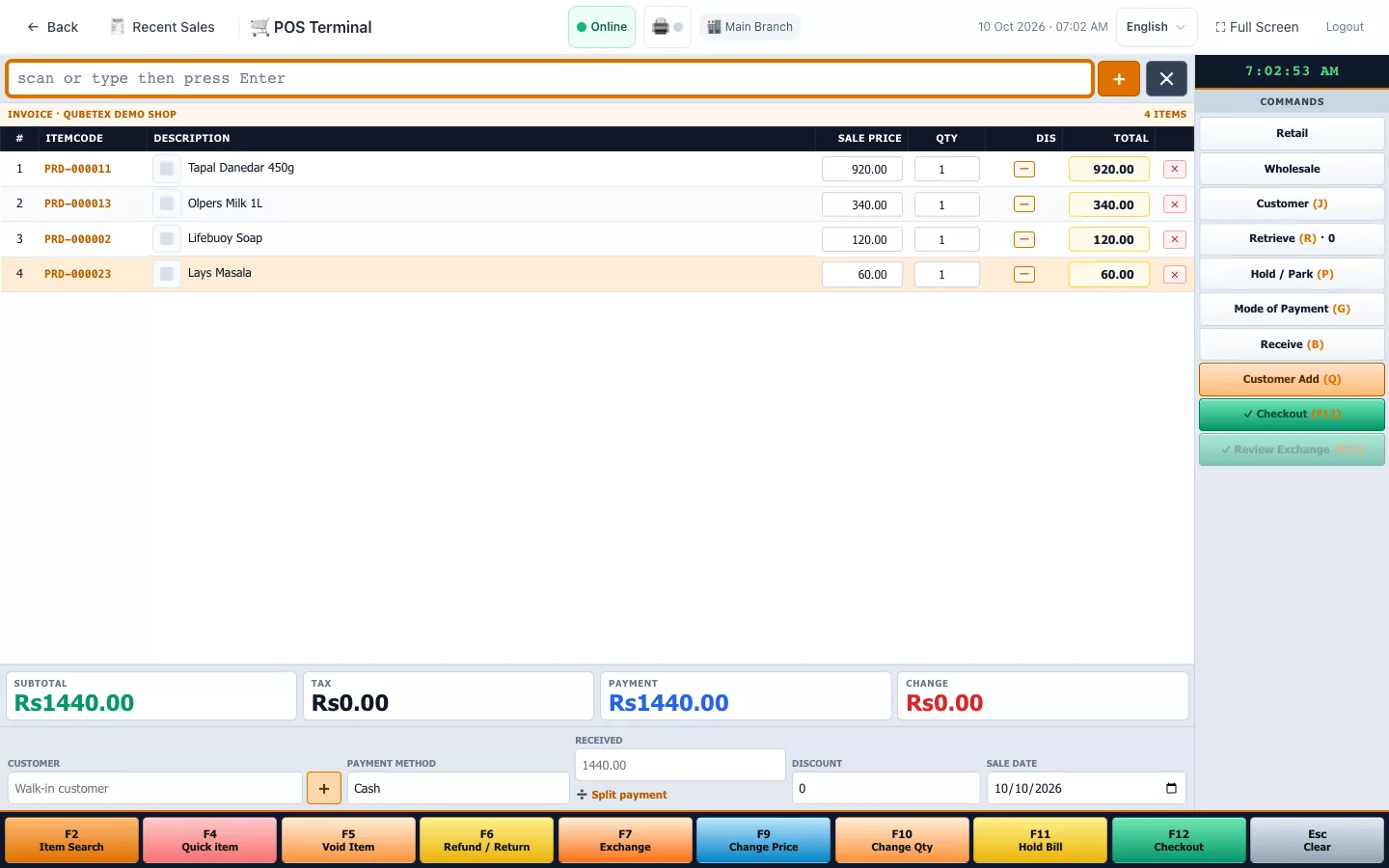Open discount for Lays Masala
Image resolution: width=1389 pixels, height=868 pixels.
[1024, 275]
